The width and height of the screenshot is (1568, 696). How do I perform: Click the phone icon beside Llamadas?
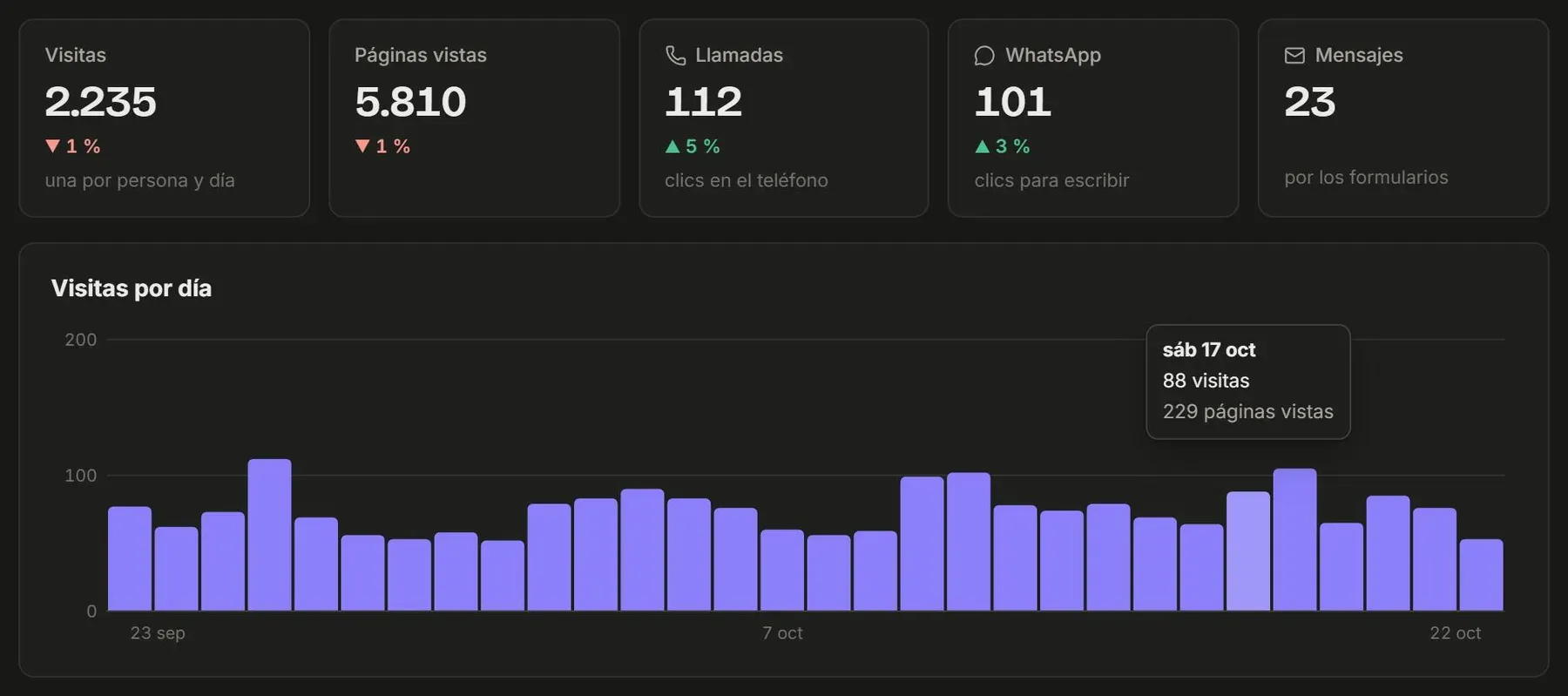[675, 55]
